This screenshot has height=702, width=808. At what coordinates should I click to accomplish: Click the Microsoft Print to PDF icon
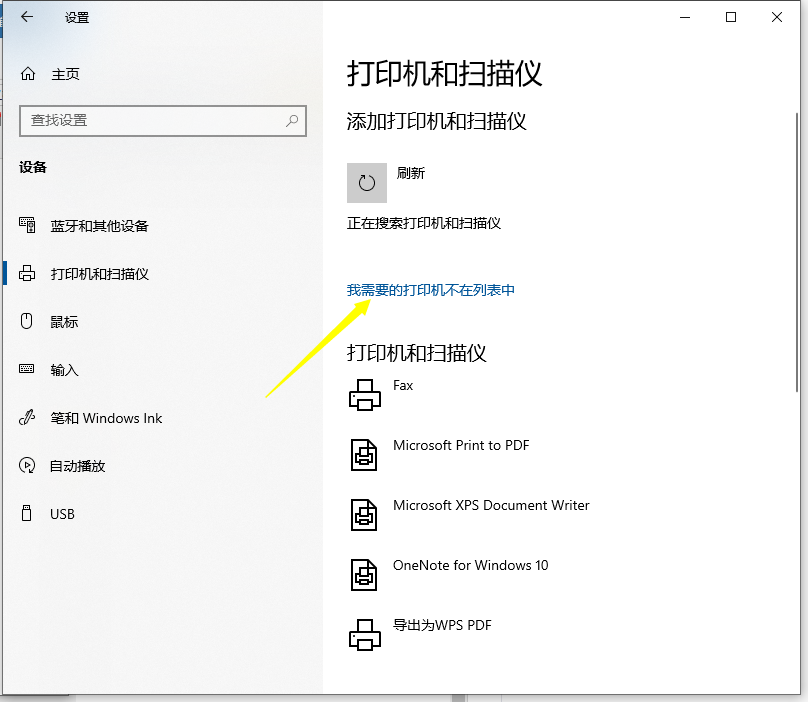[364, 455]
